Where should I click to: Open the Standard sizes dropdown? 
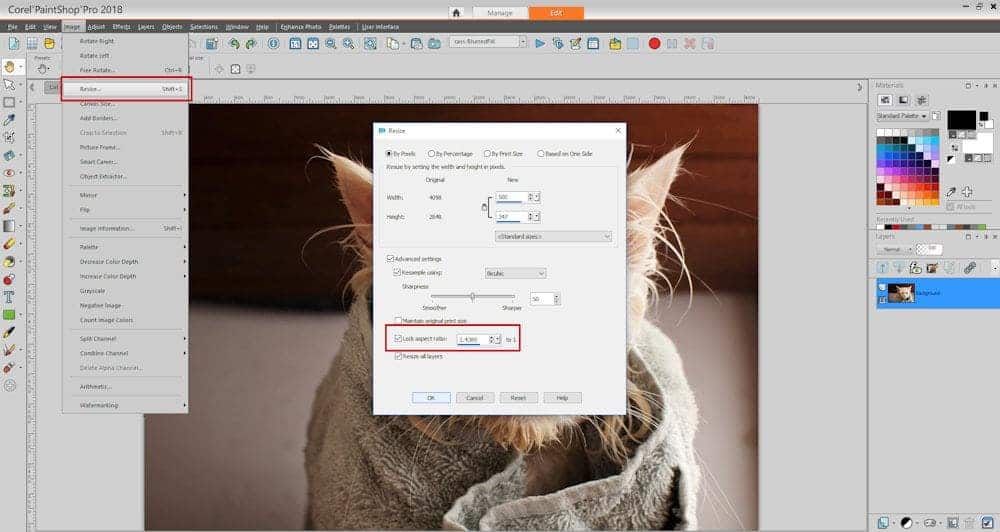[553, 236]
